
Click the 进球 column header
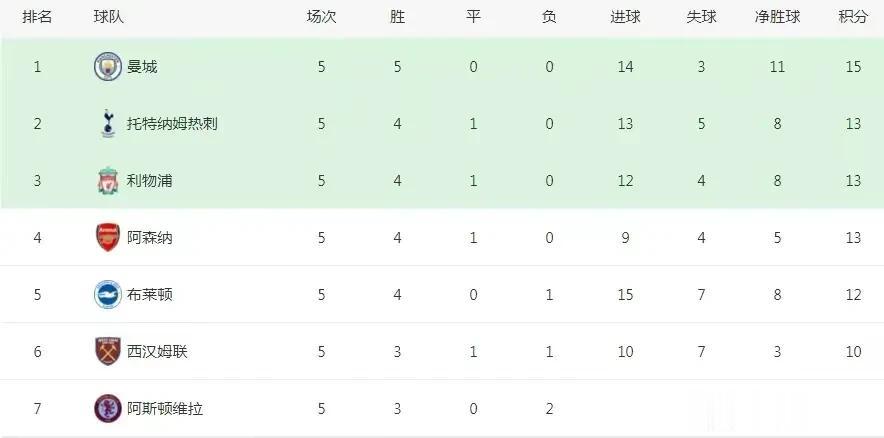[625, 17]
